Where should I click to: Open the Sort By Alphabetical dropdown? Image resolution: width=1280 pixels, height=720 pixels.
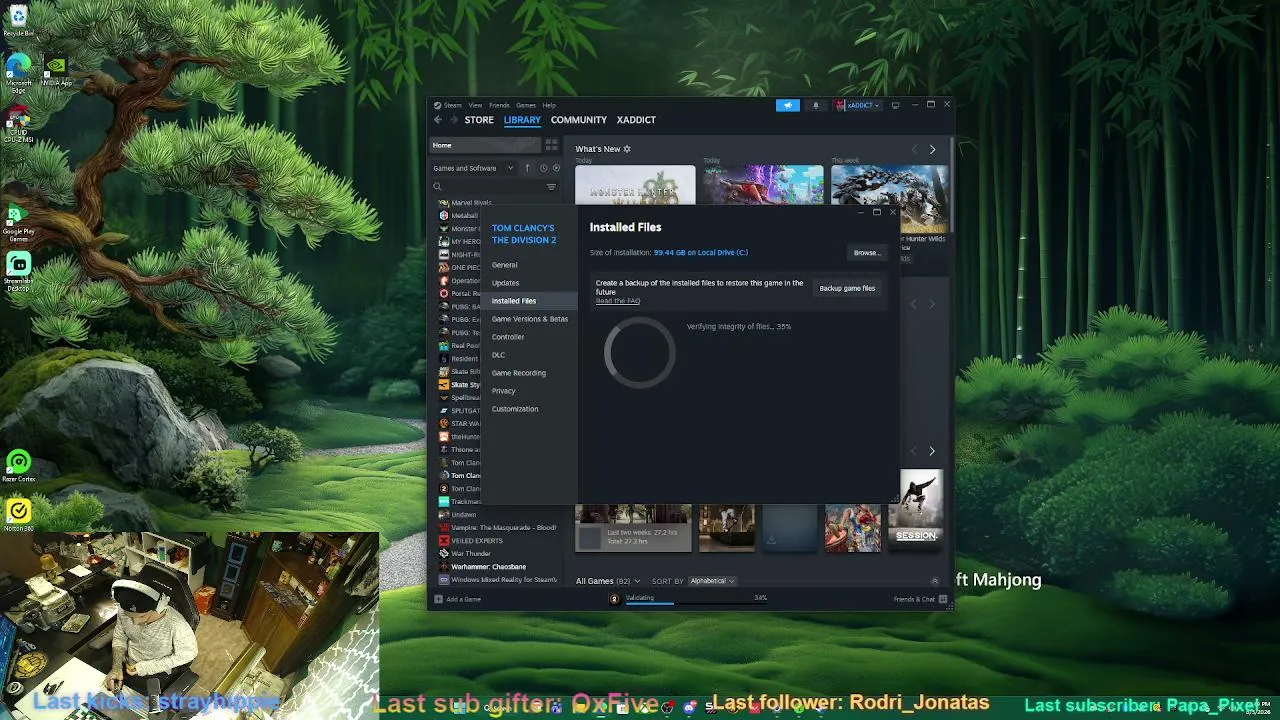[x=712, y=581]
